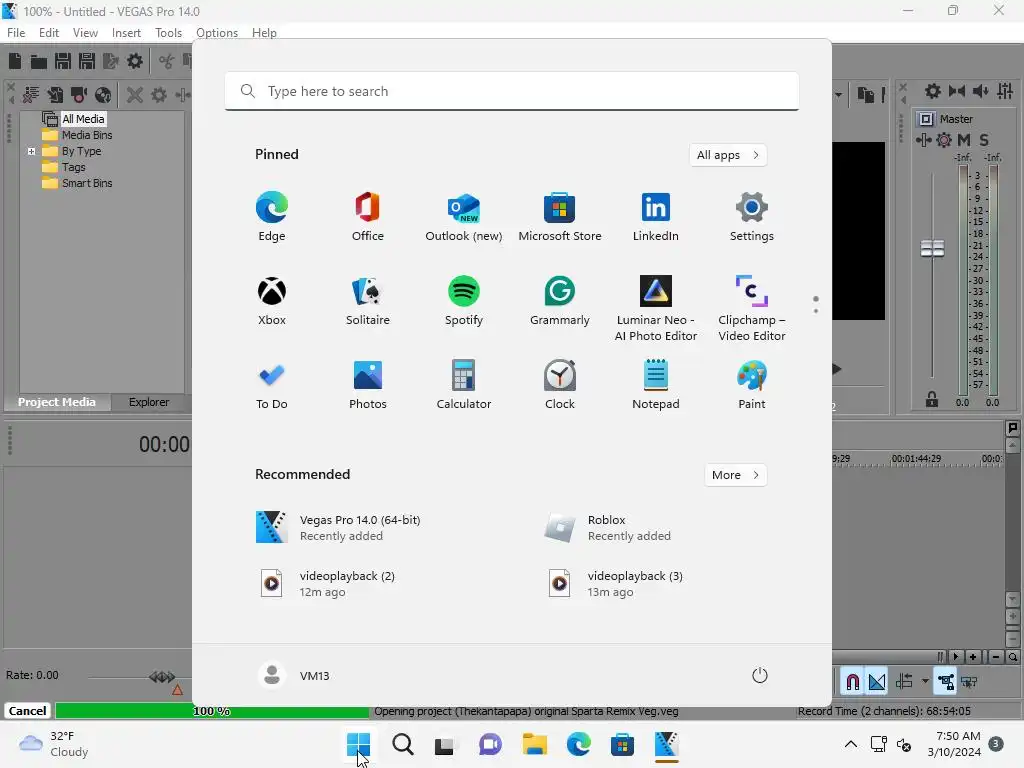Image resolution: width=1024 pixels, height=768 pixels.
Task: Toggle Lock Envelopes to Events button
Action: click(946, 682)
